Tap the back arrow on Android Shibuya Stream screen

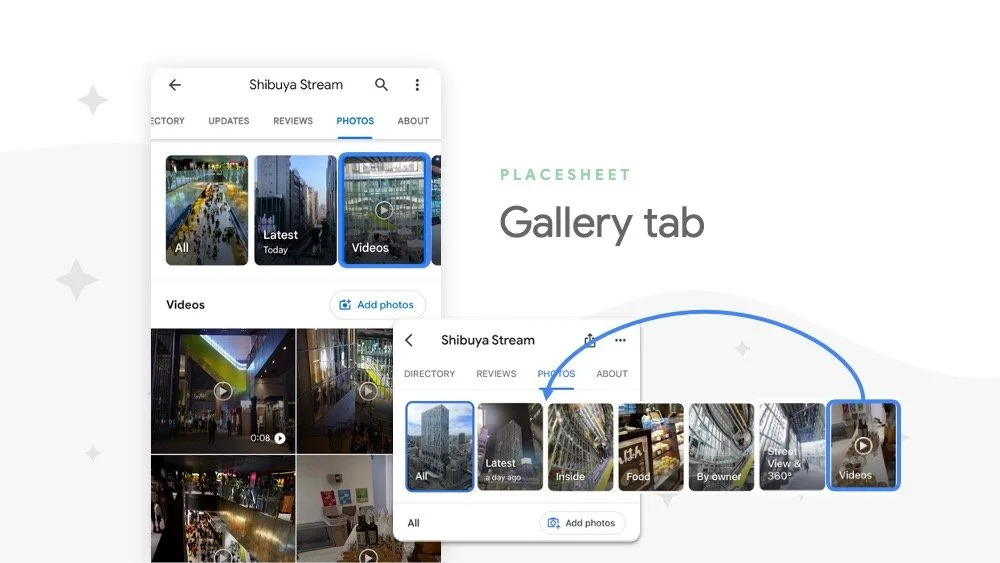175,85
